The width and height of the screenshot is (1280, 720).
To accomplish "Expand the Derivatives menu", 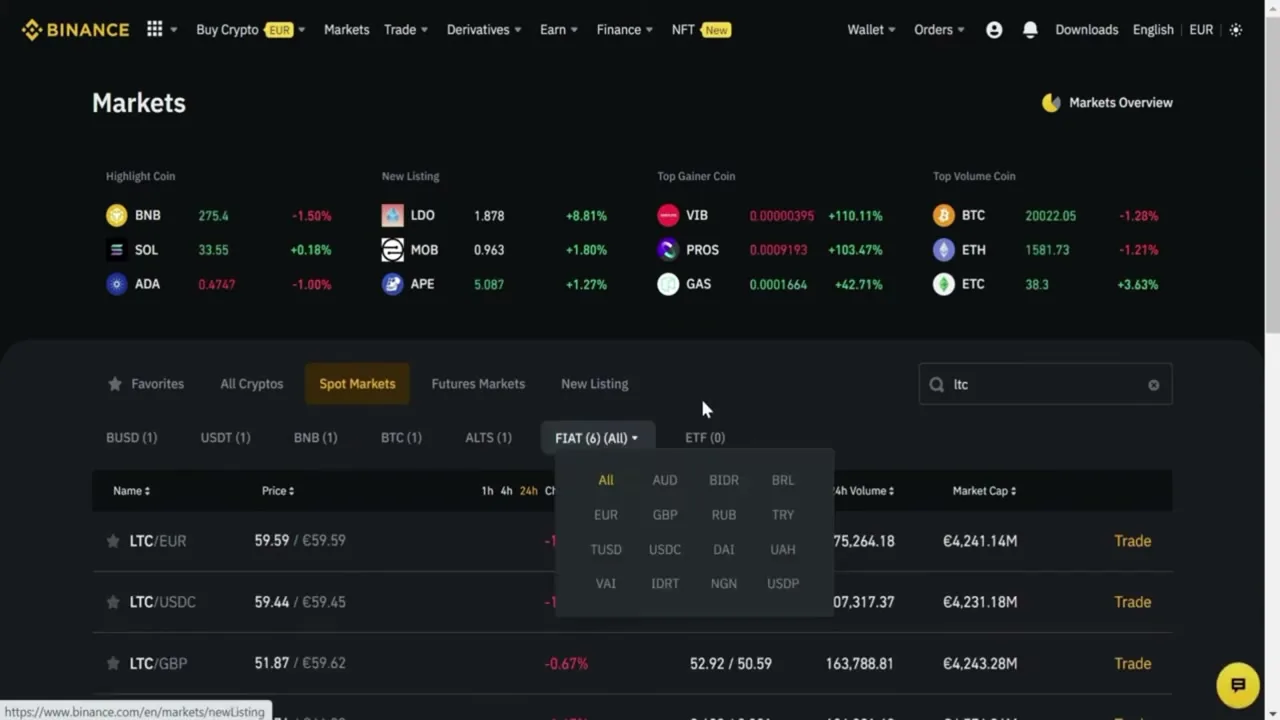I will [484, 30].
